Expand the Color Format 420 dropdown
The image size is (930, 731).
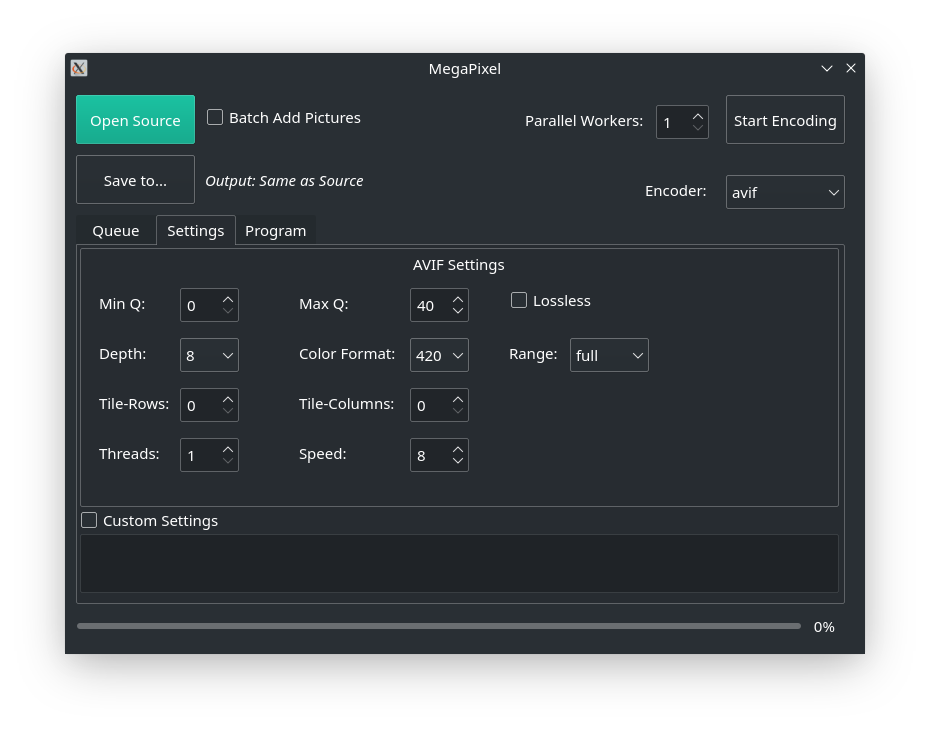click(439, 355)
